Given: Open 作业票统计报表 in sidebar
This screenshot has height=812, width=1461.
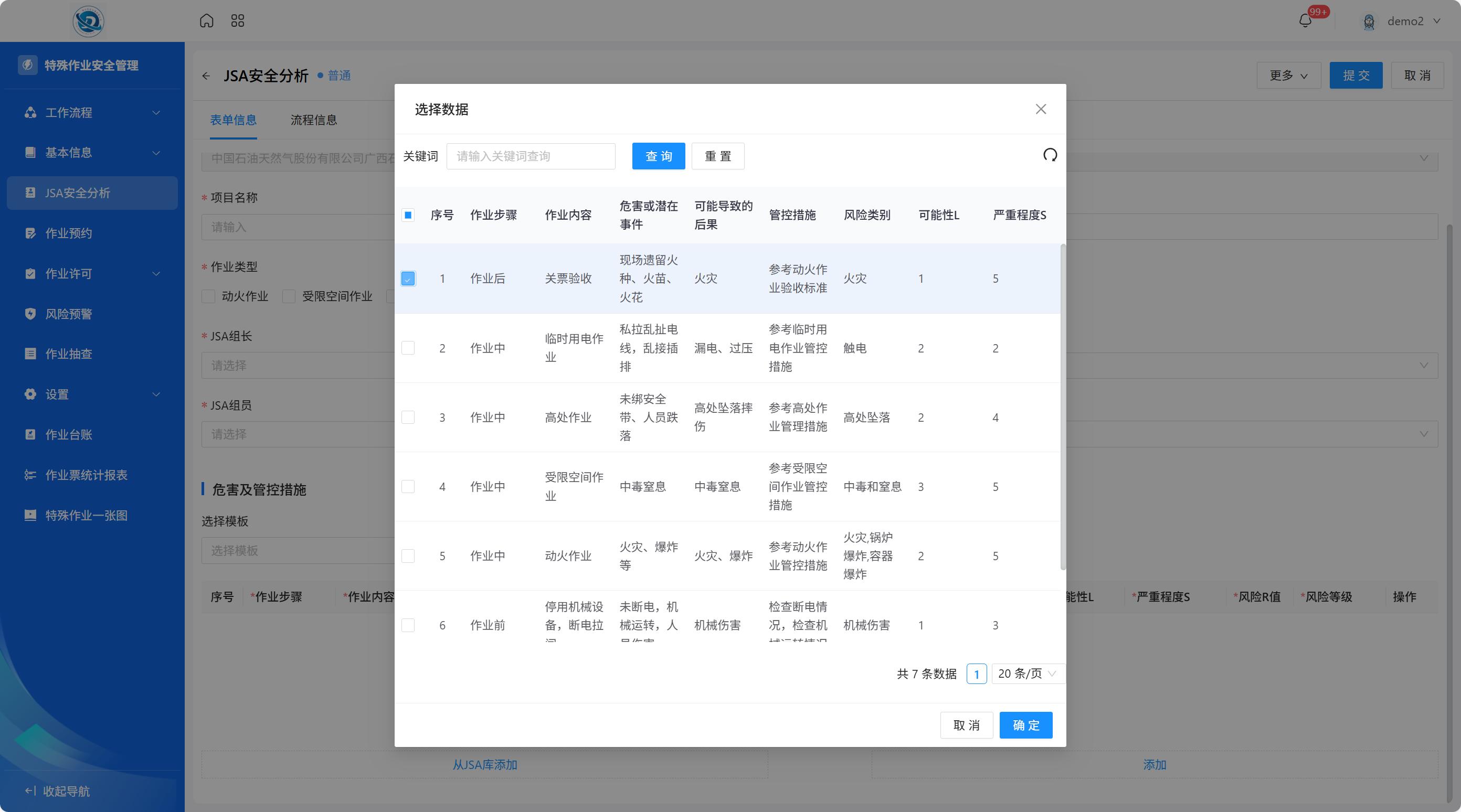Looking at the screenshot, I should click(86, 475).
